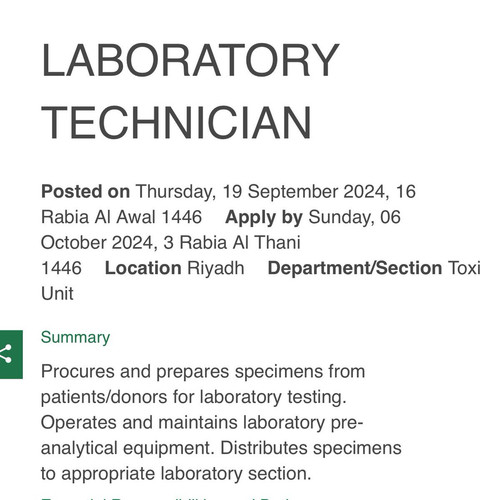Click the 'analytical equipment. Distributes specimens' line

[x=221, y=448]
